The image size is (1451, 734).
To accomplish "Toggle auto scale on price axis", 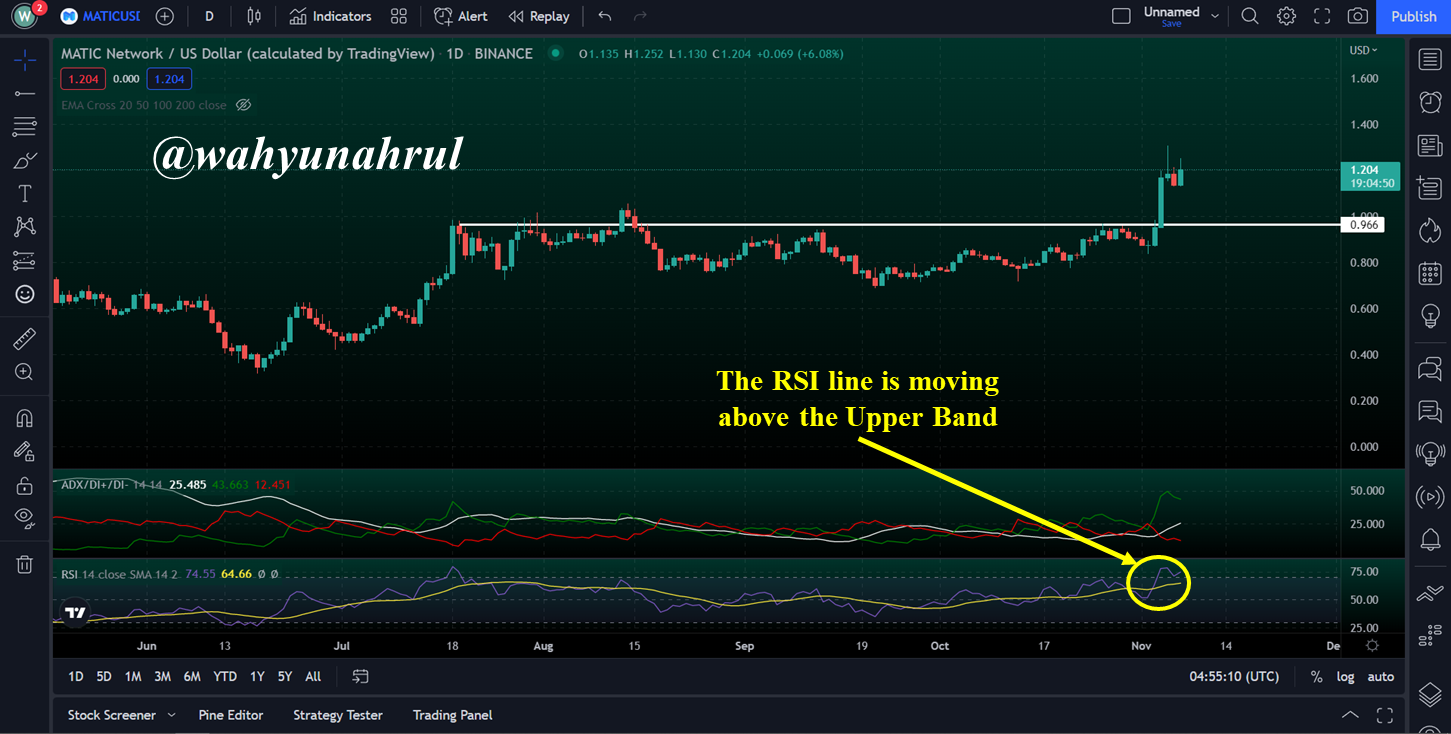I will [1381, 677].
